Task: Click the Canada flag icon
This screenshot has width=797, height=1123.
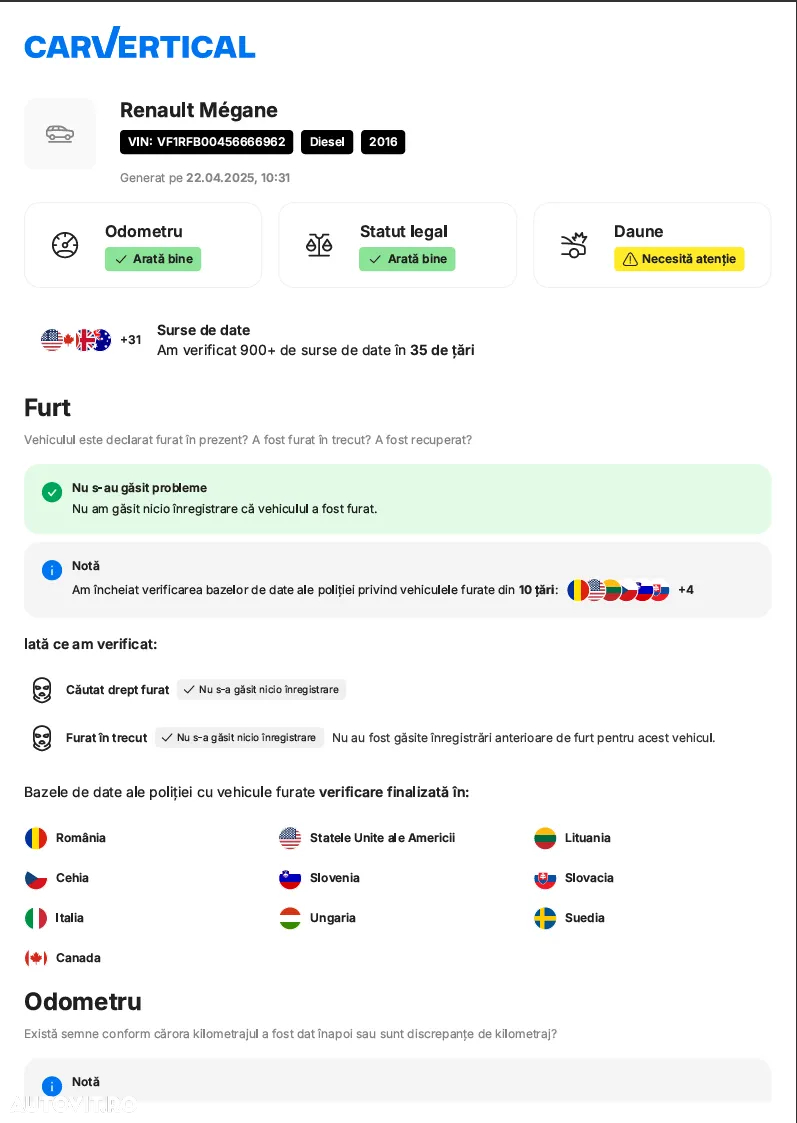Action: 36,958
